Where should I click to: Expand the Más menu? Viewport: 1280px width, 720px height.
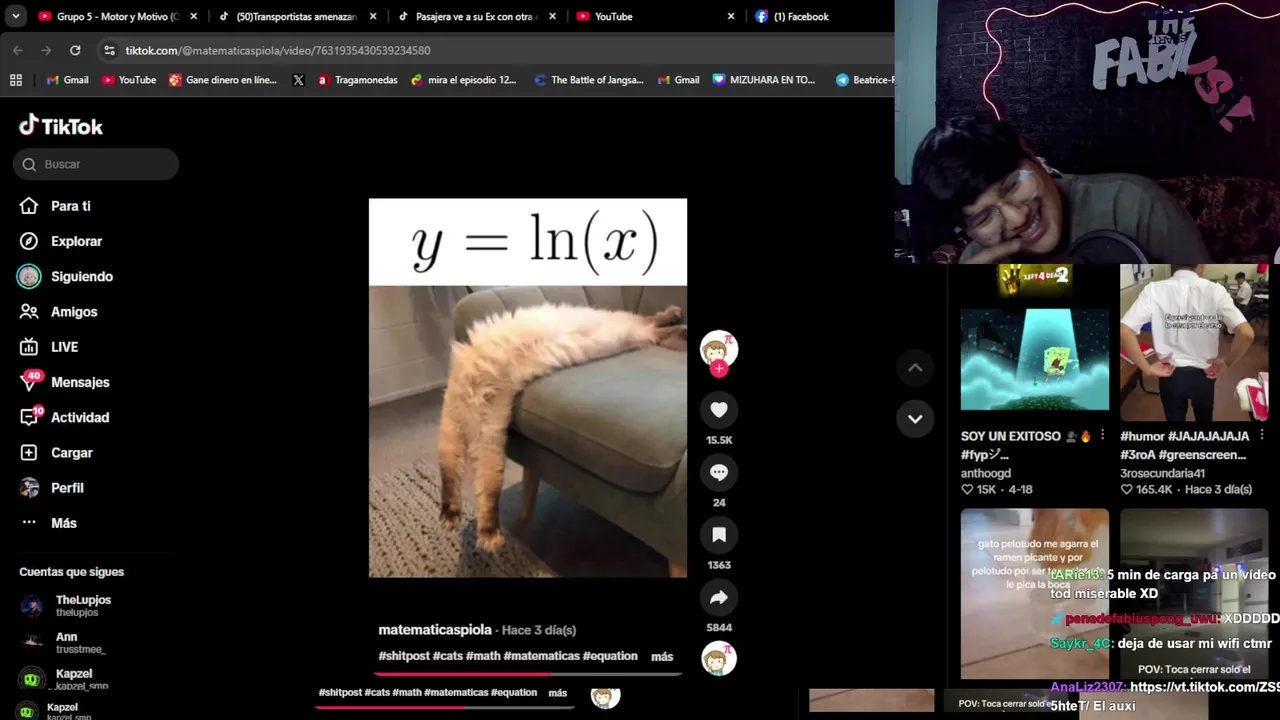point(49,523)
